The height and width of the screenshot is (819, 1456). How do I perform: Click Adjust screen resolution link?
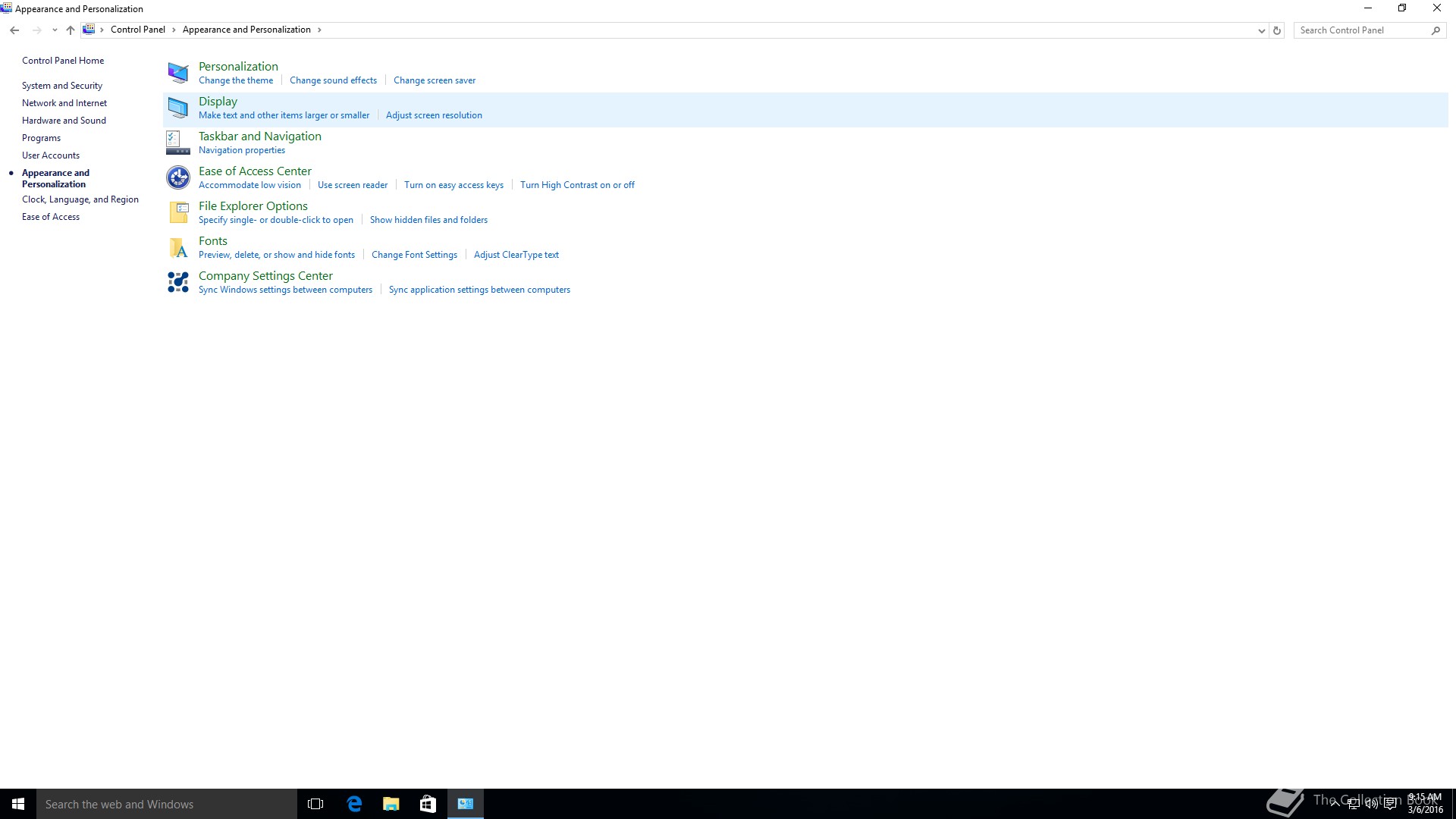434,115
